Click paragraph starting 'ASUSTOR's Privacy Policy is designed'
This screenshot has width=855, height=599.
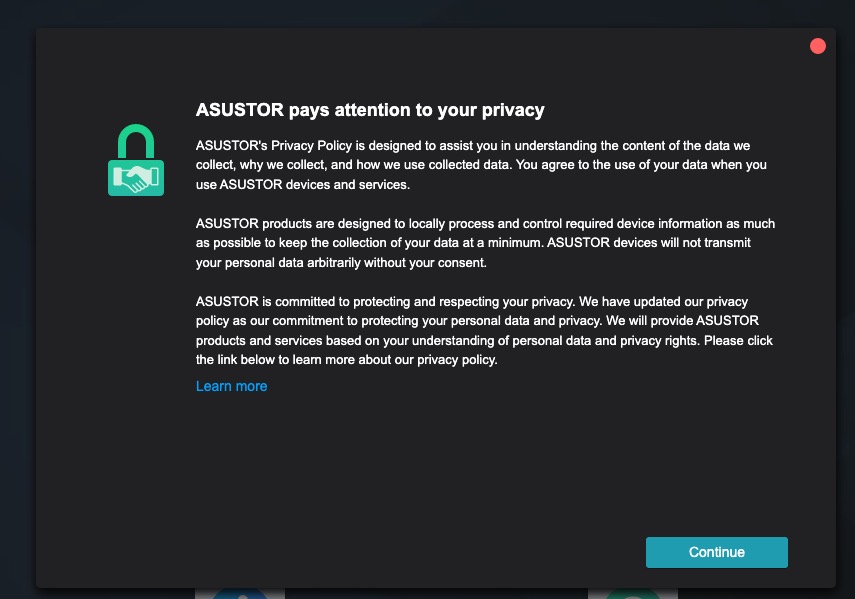click(x=481, y=165)
